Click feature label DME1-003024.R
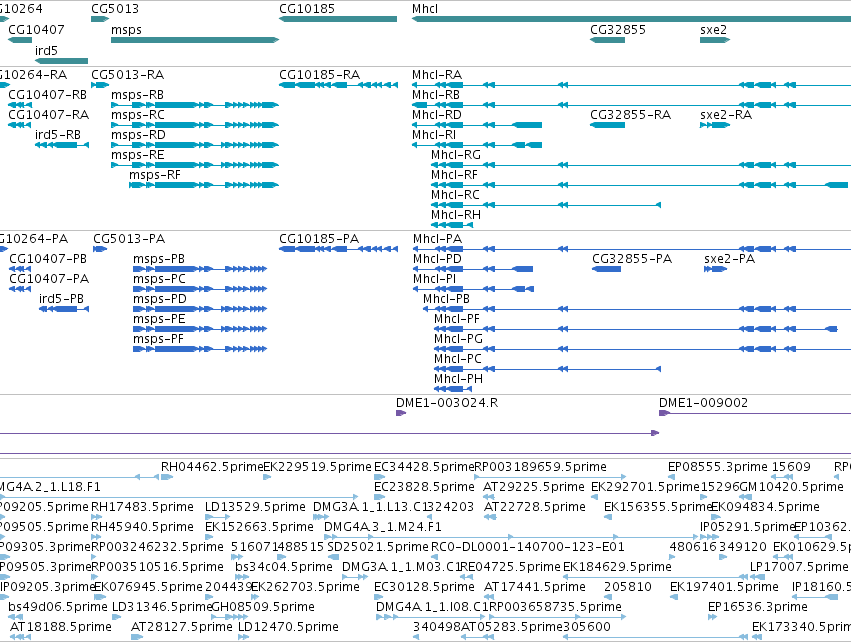 447,403
